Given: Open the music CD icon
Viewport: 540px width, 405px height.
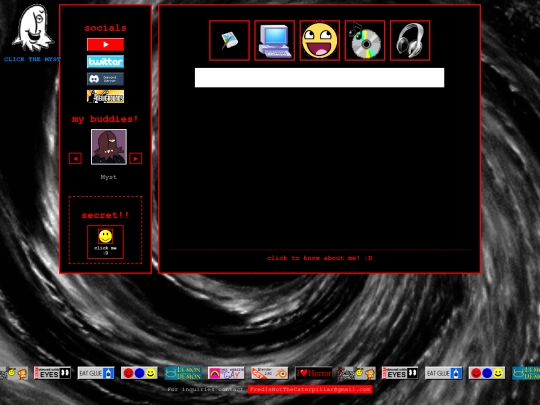Looking at the screenshot, I should [x=365, y=41].
